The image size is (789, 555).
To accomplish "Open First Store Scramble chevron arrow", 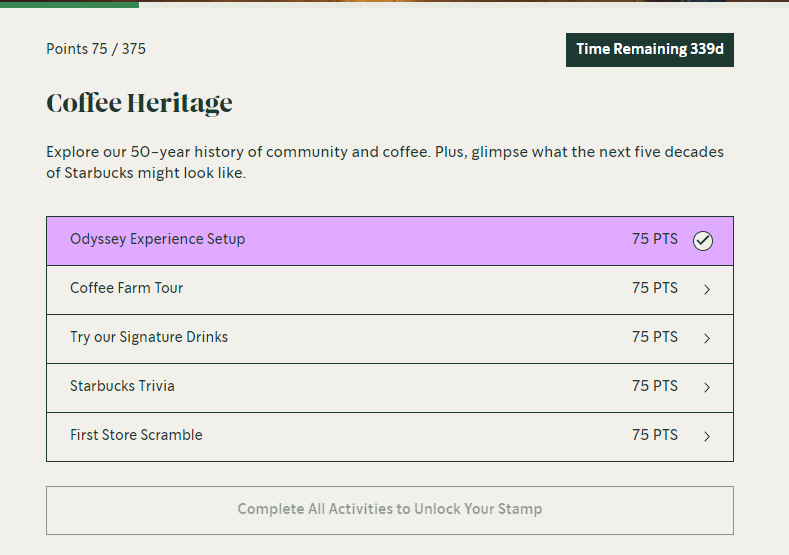I will pyautogui.click(x=707, y=436).
